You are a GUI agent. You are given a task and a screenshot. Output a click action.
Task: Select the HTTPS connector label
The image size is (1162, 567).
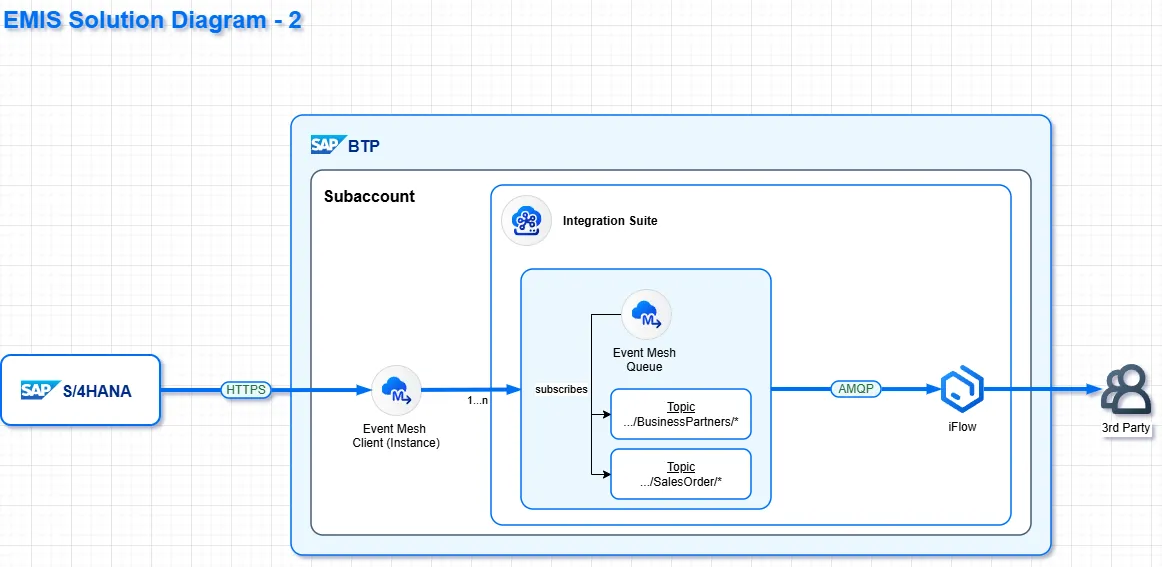[246, 390]
